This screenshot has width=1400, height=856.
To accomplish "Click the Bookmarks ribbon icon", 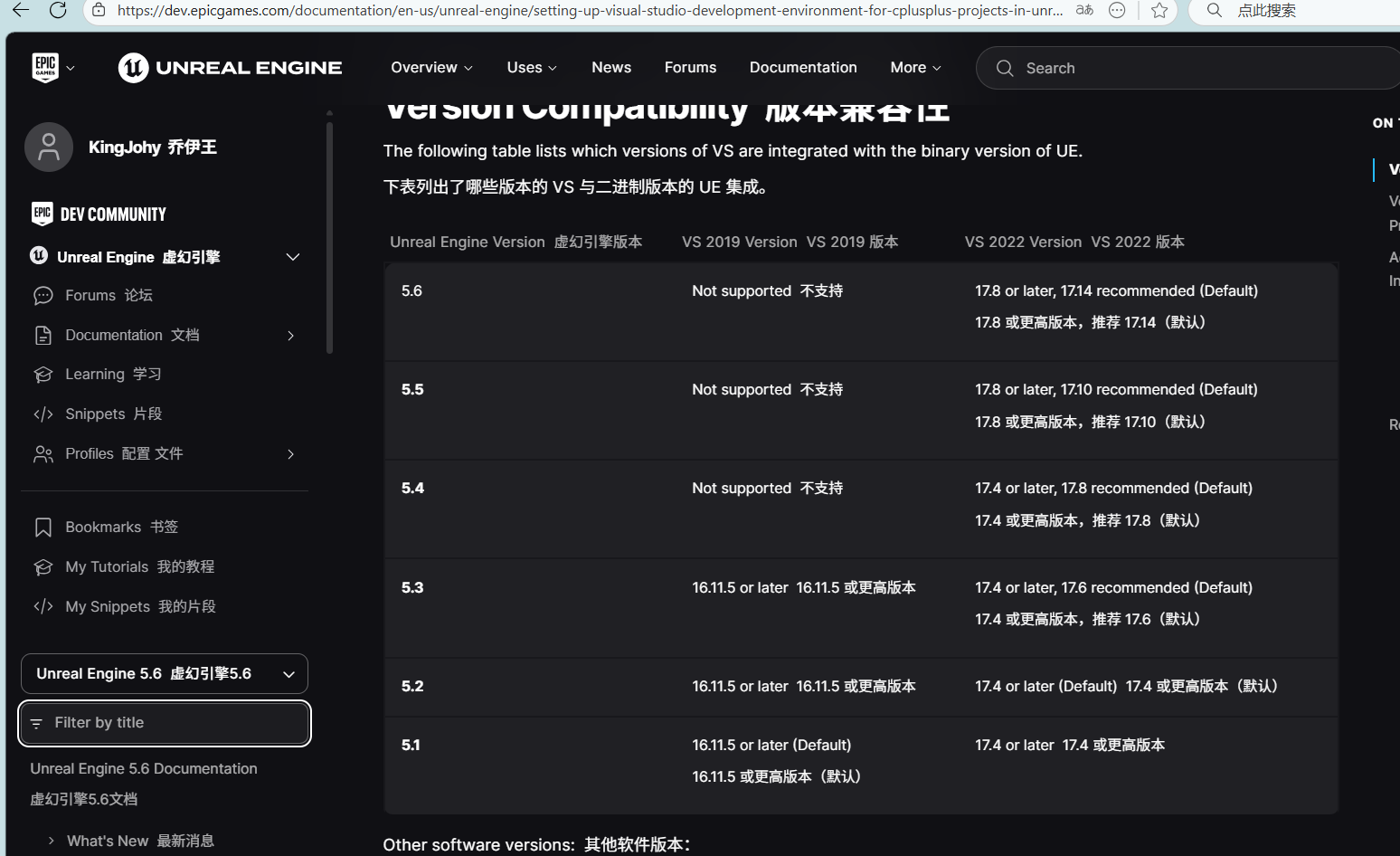I will (43, 528).
